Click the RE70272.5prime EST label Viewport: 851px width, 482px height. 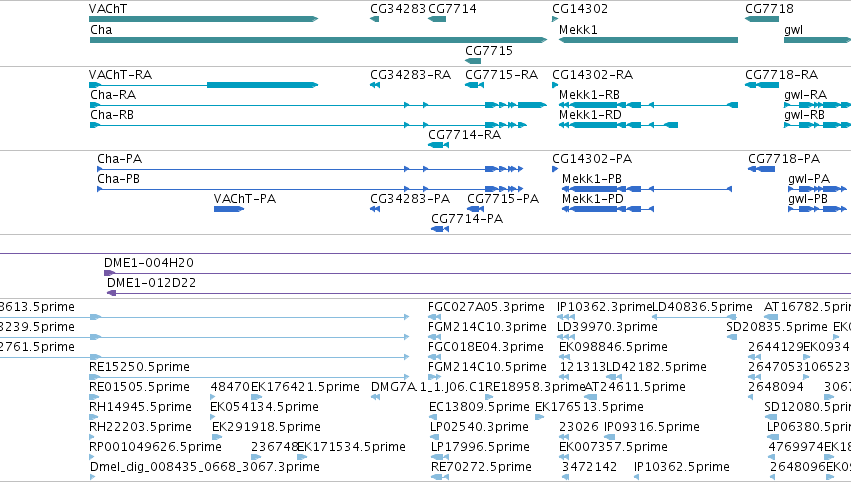(x=481, y=467)
